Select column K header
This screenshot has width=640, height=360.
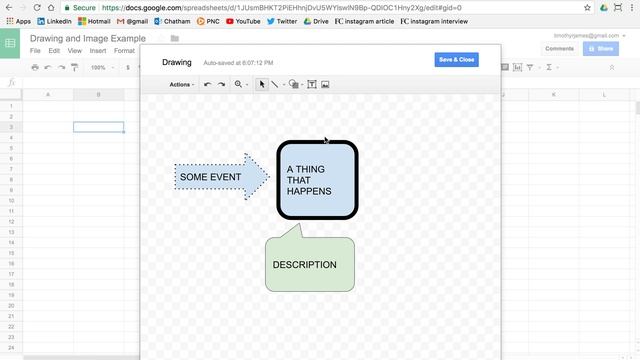553,95
